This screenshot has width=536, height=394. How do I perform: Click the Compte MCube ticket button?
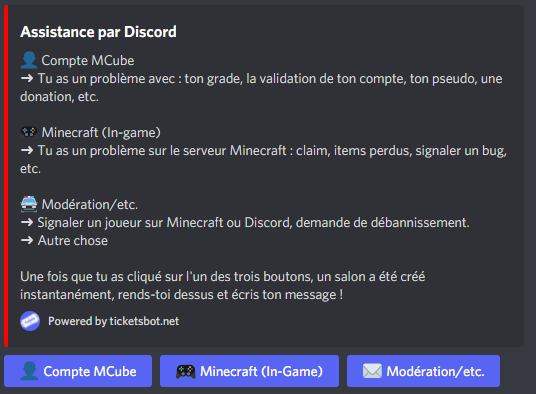click(x=78, y=371)
